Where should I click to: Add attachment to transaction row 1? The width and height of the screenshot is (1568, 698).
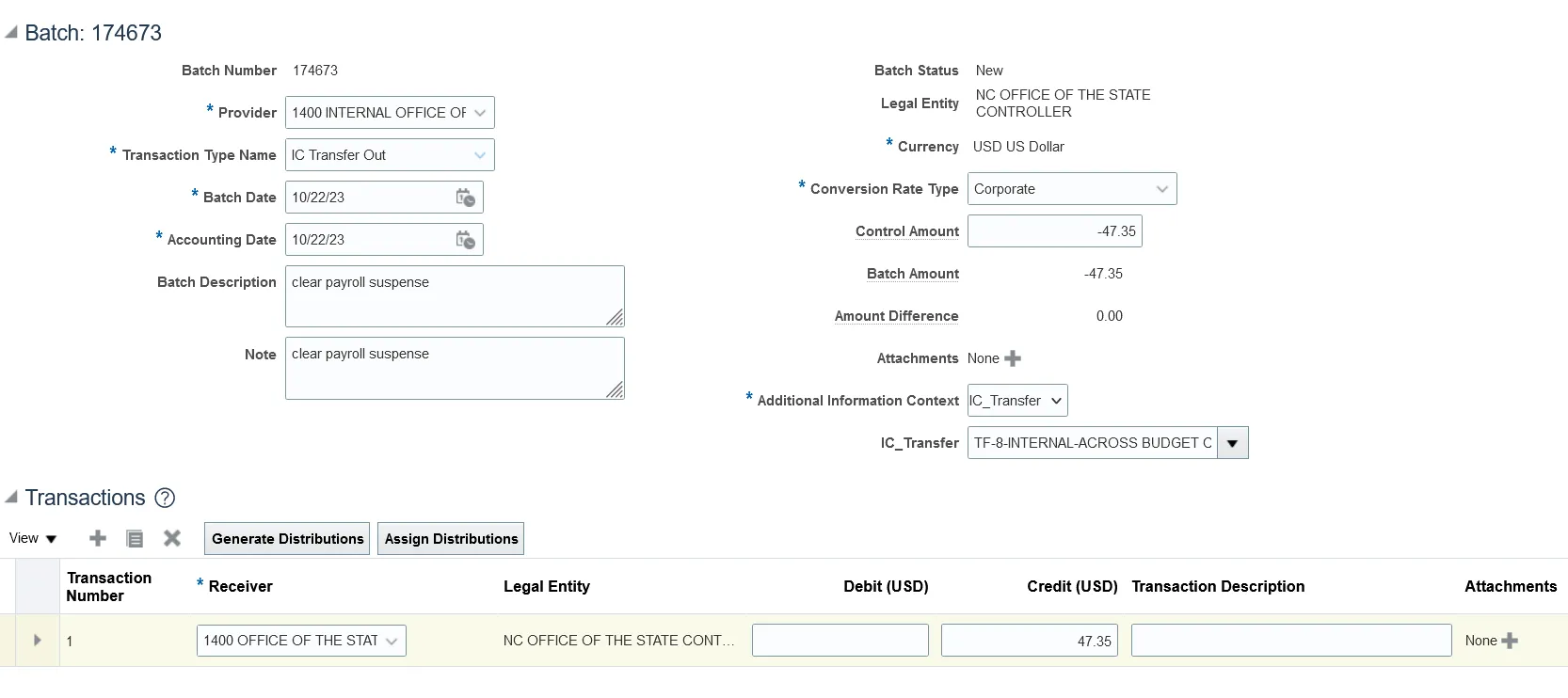(1510, 641)
